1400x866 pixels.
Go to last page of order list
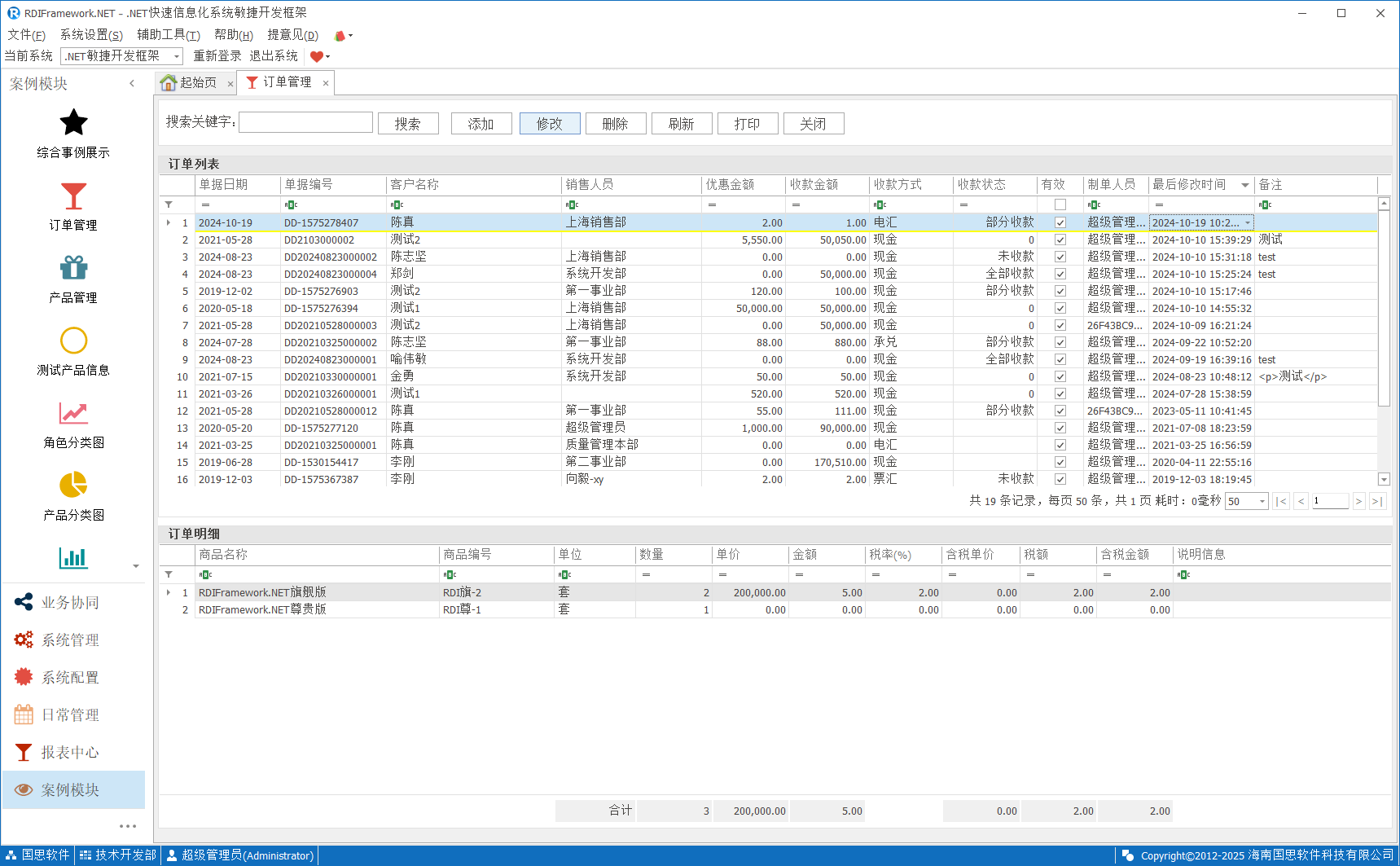tap(1377, 501)
